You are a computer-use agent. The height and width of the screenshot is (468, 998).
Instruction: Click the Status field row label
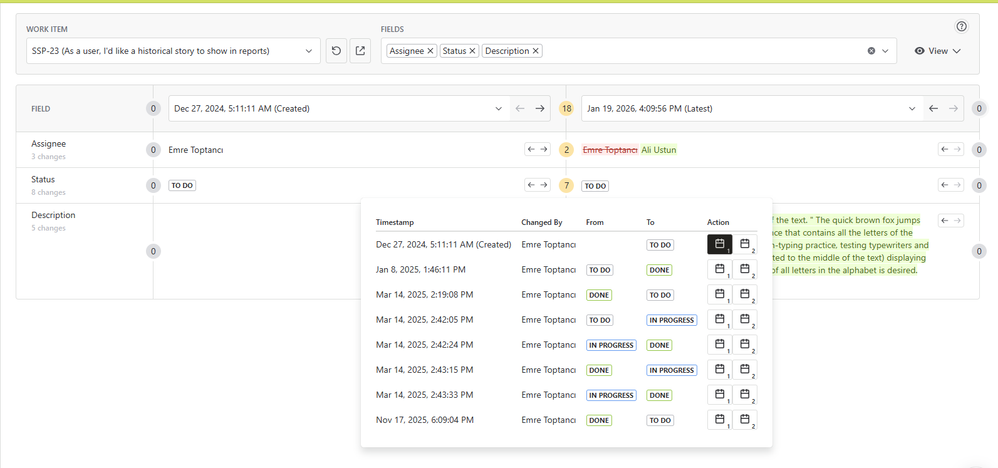tap(43, 180)
